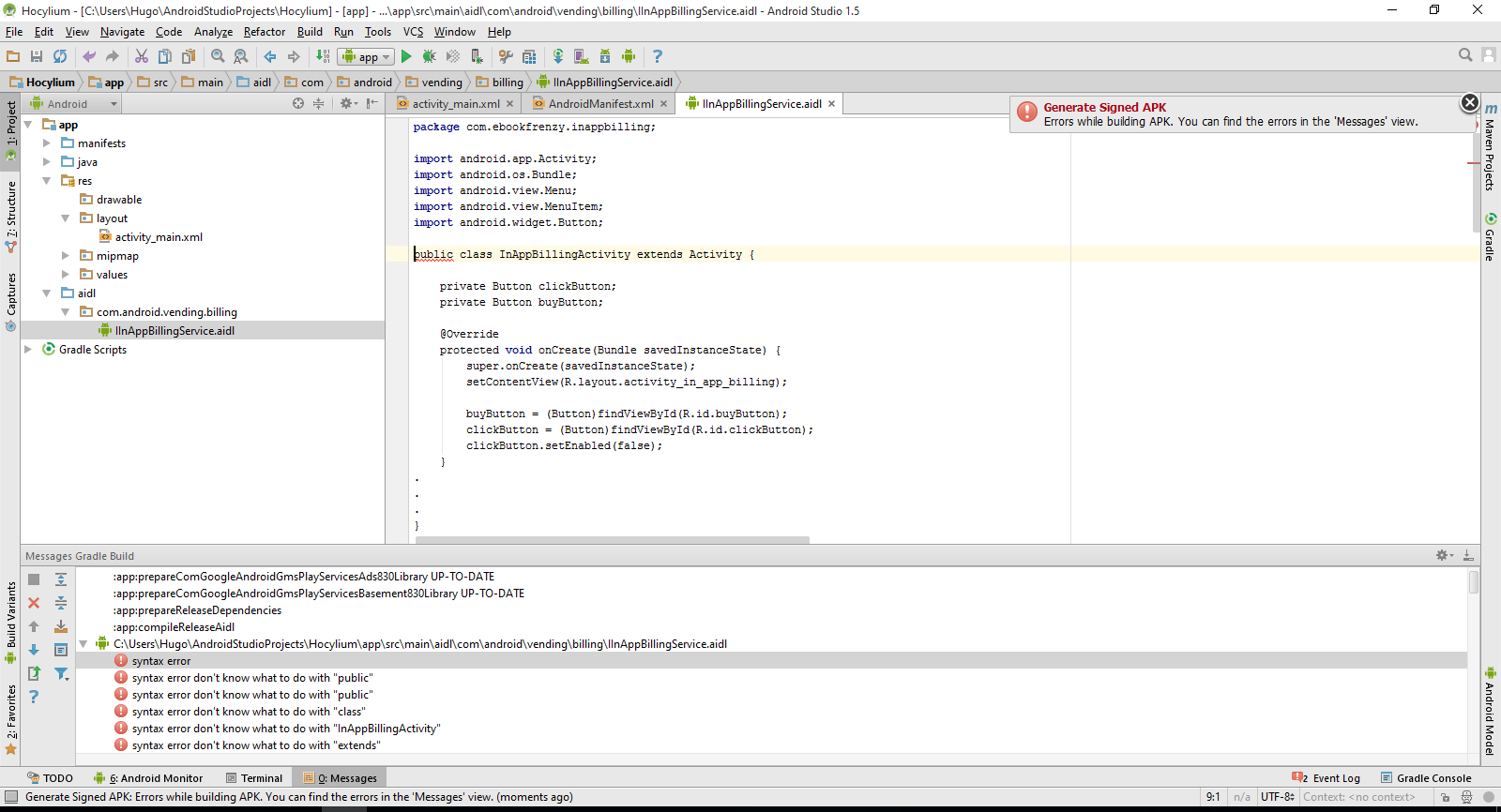Open the Android Device Monitor icon
The width and height of the screenshot is (1501, 812).
click(x=629, y=56)
